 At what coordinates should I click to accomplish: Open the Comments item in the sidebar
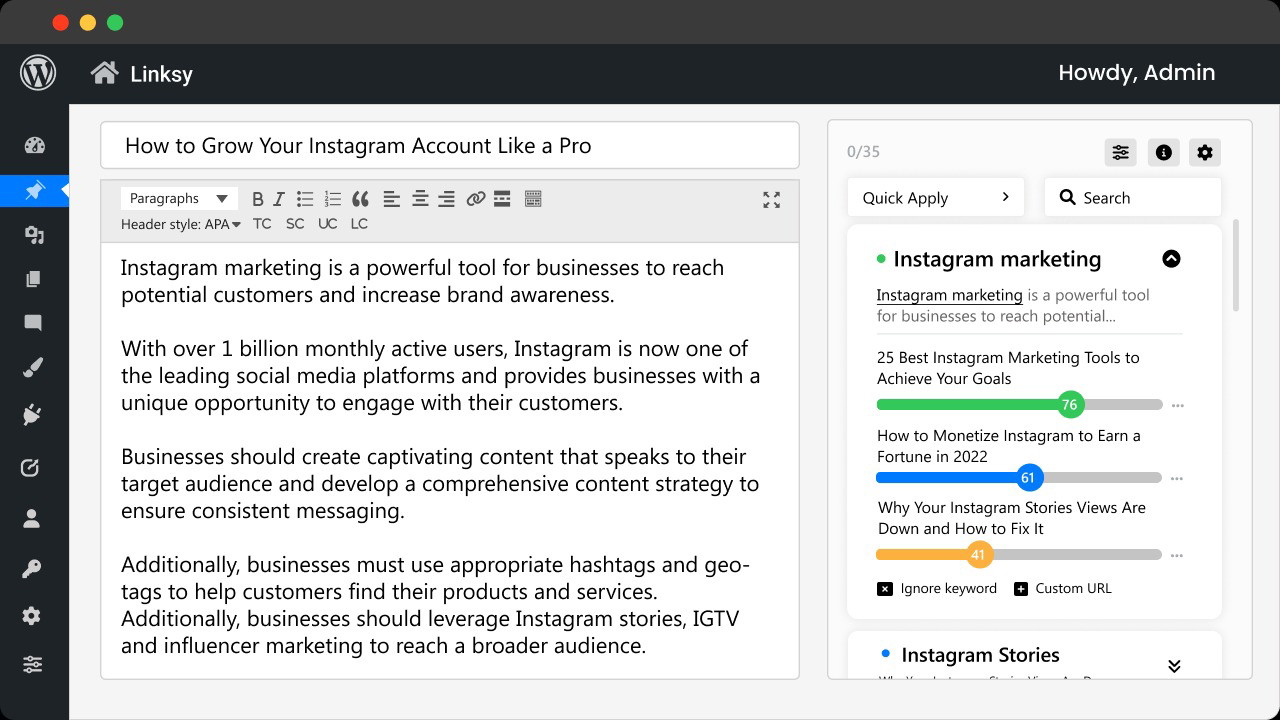point(33,323)
